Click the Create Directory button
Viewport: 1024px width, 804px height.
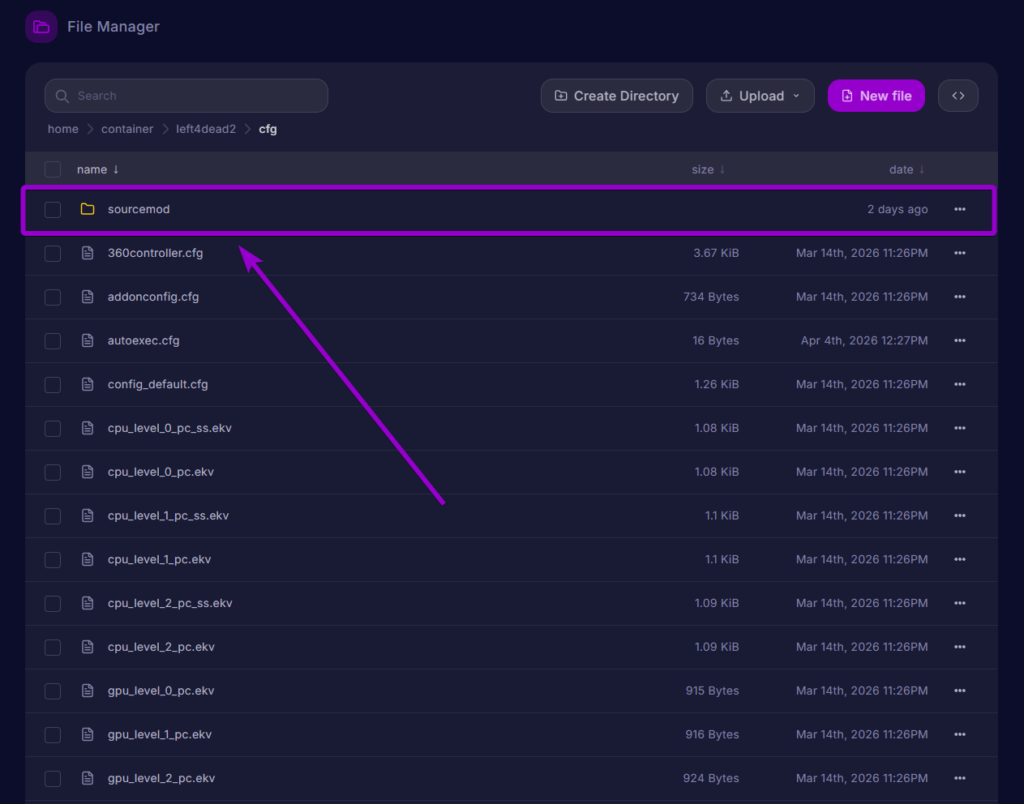(616, 95)
